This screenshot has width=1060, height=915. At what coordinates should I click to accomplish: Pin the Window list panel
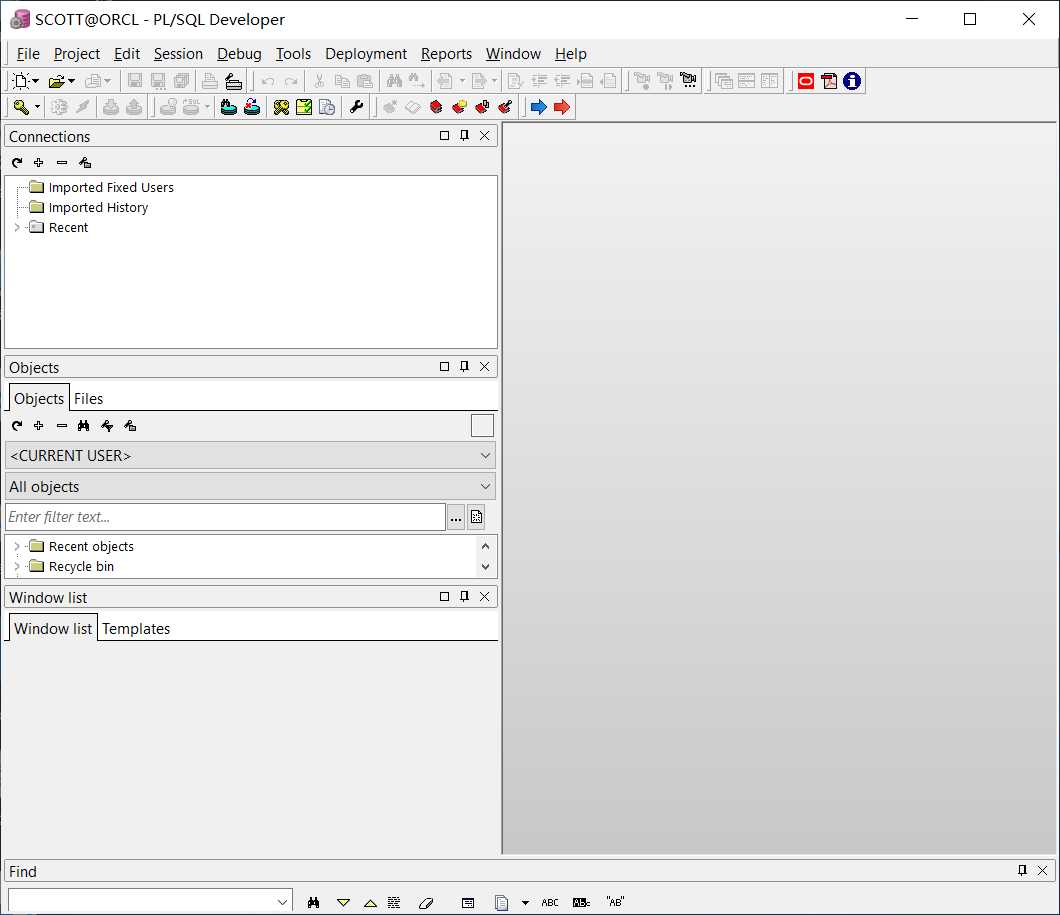coord(464,596)
